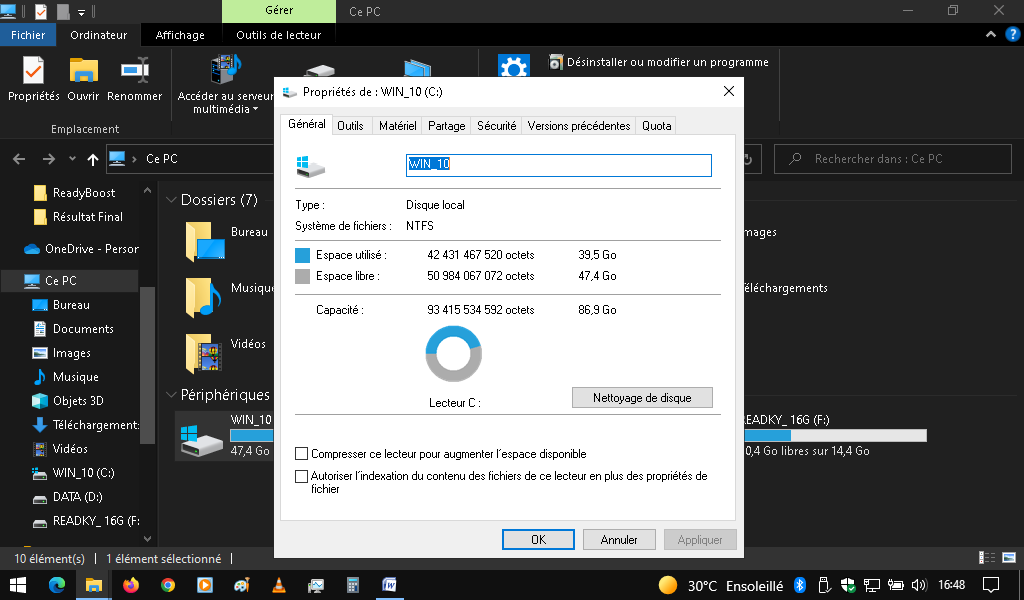This screenshot has width=1024, height=600.
Task: Collapse the Périphériques group
Action: [172, 395]
